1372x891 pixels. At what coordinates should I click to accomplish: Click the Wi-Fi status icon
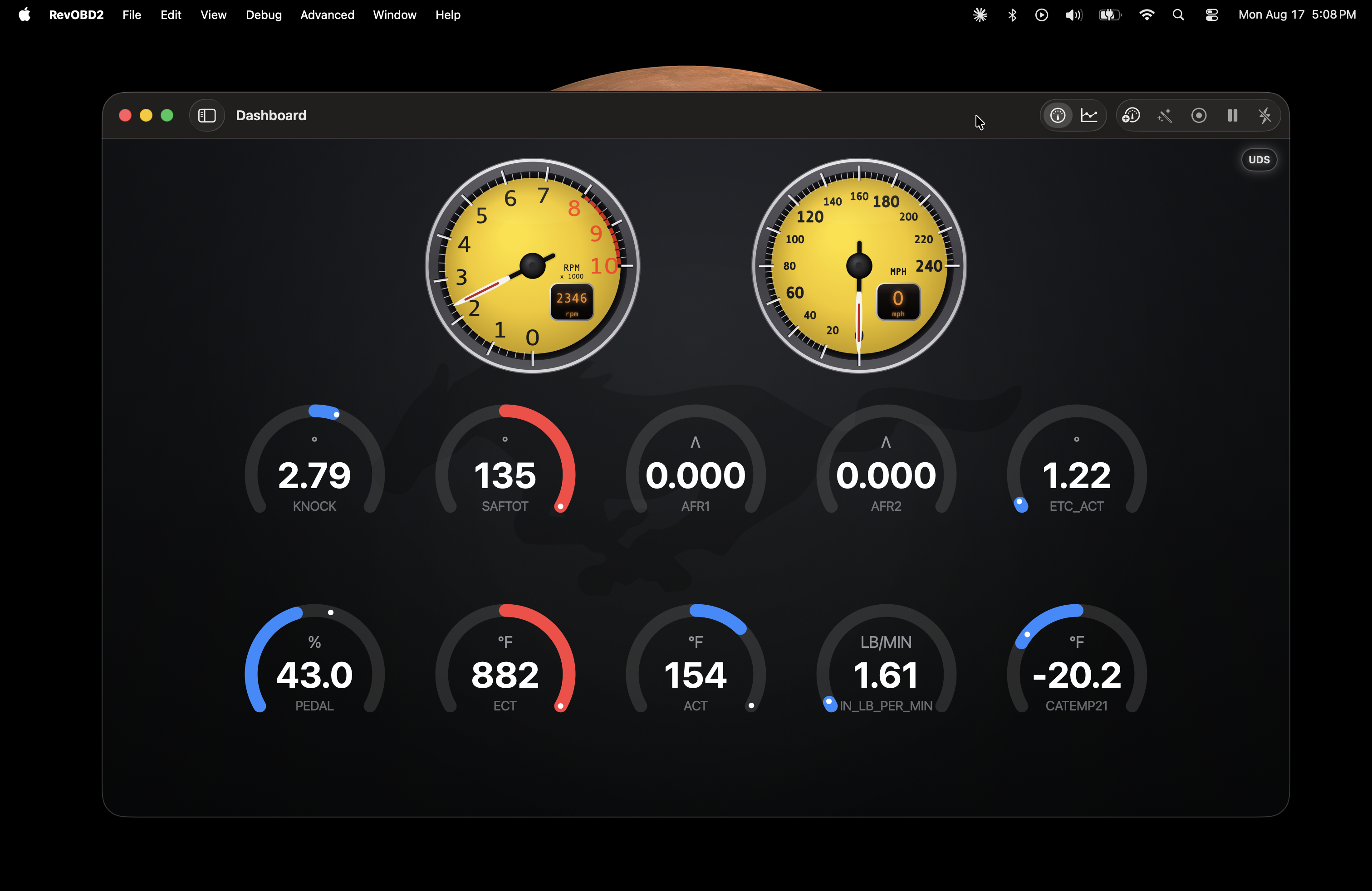(x=1147, y=15)
